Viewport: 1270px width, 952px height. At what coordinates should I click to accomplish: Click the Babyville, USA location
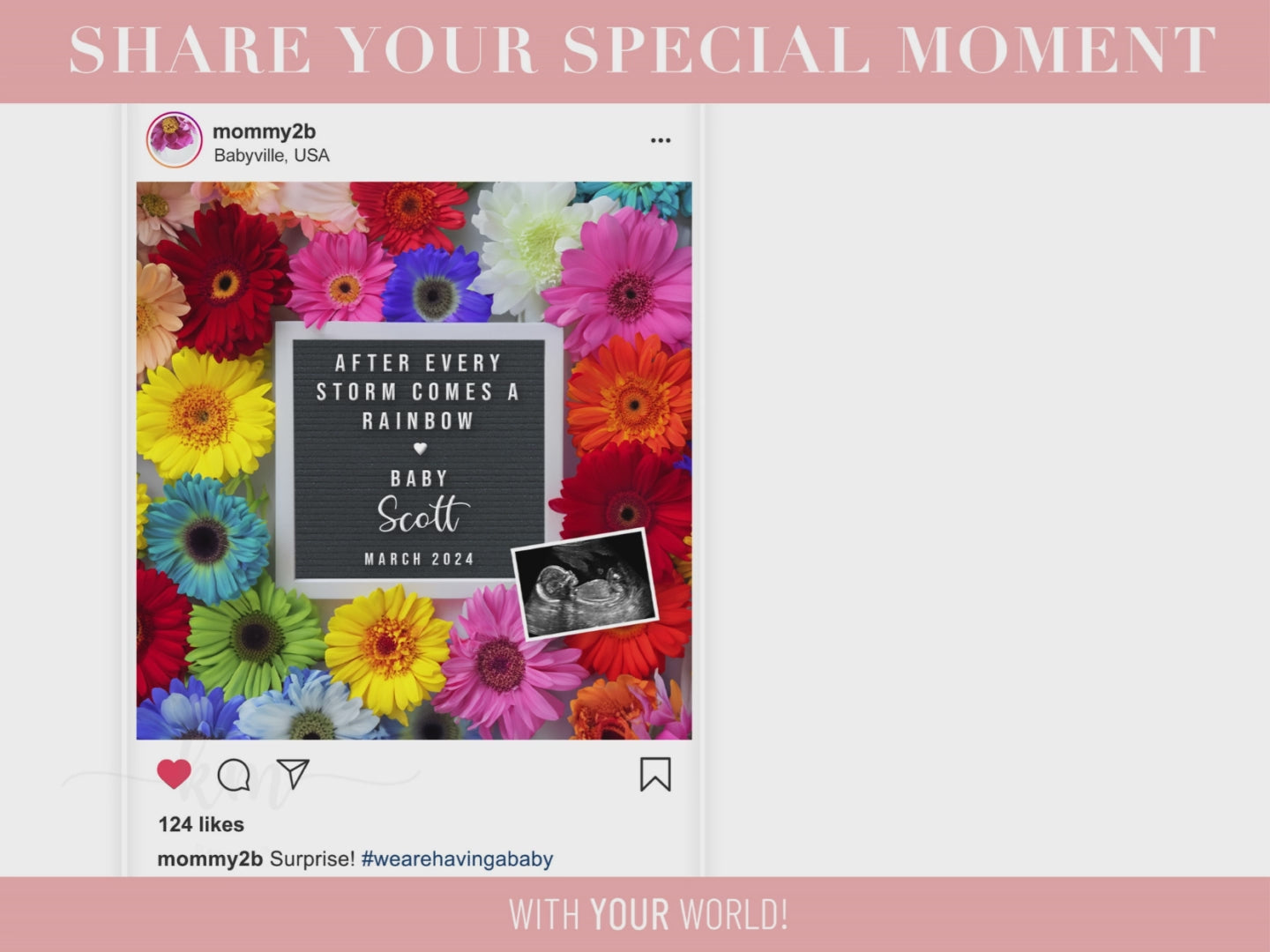[x=272, y=156]
